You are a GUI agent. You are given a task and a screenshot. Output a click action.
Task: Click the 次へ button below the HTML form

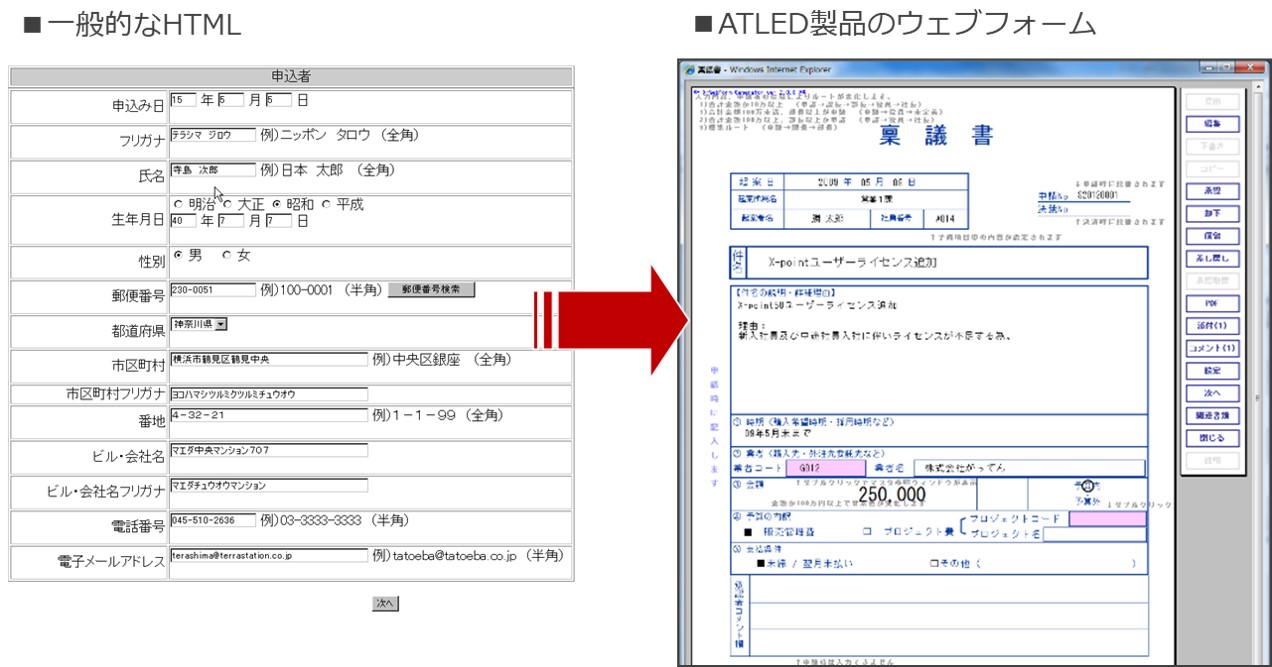[386, 603]
